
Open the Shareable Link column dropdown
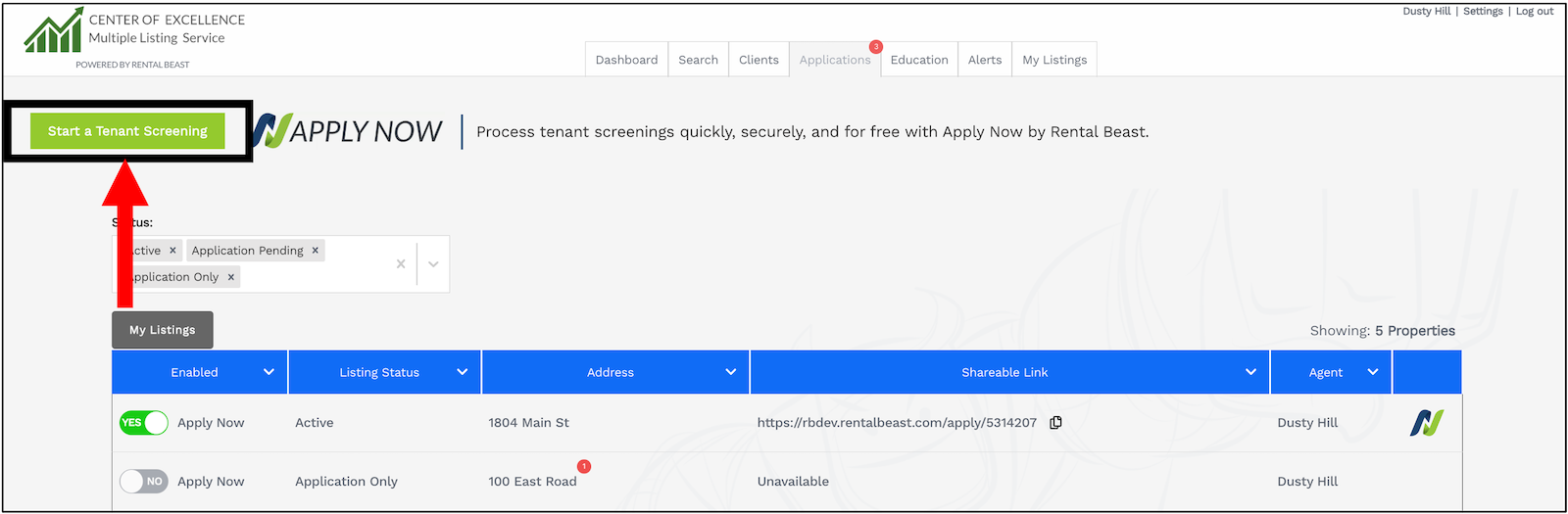(1250, 372)
